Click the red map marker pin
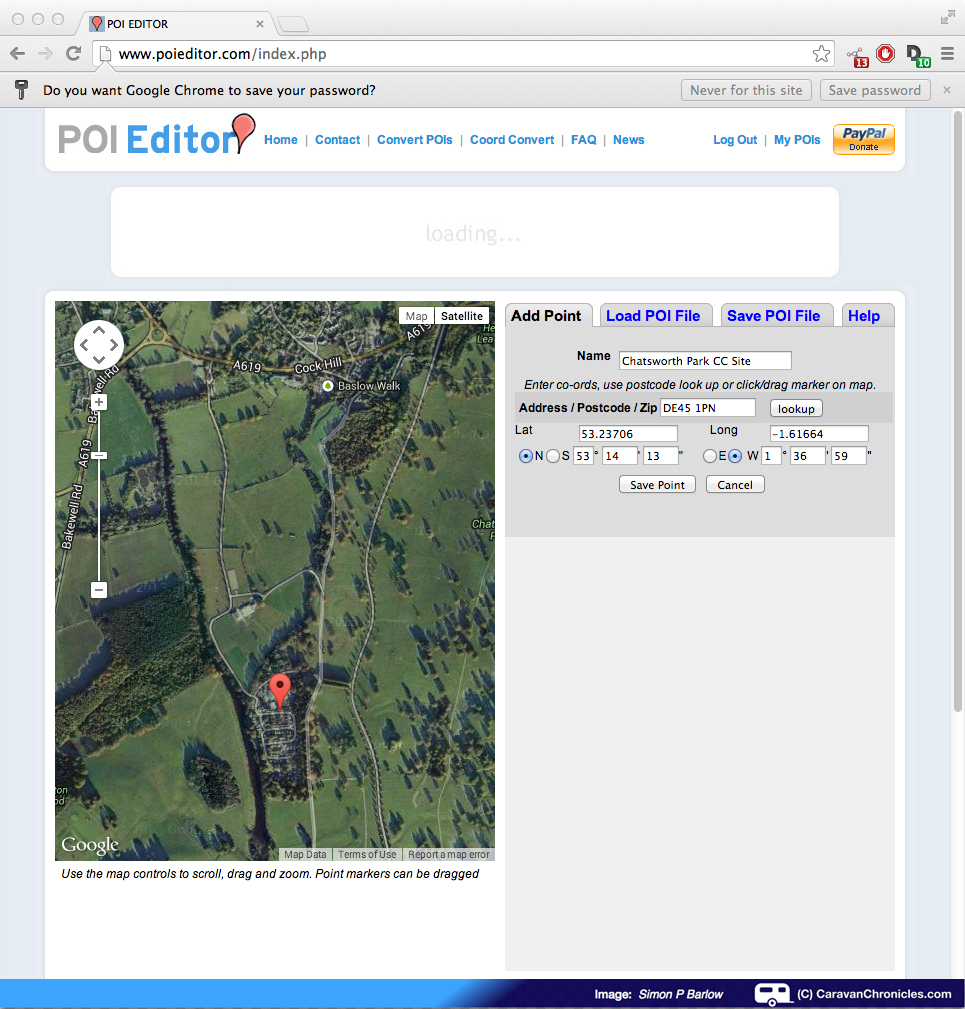This screenshot has height=1009, width=965. point(280,689)
